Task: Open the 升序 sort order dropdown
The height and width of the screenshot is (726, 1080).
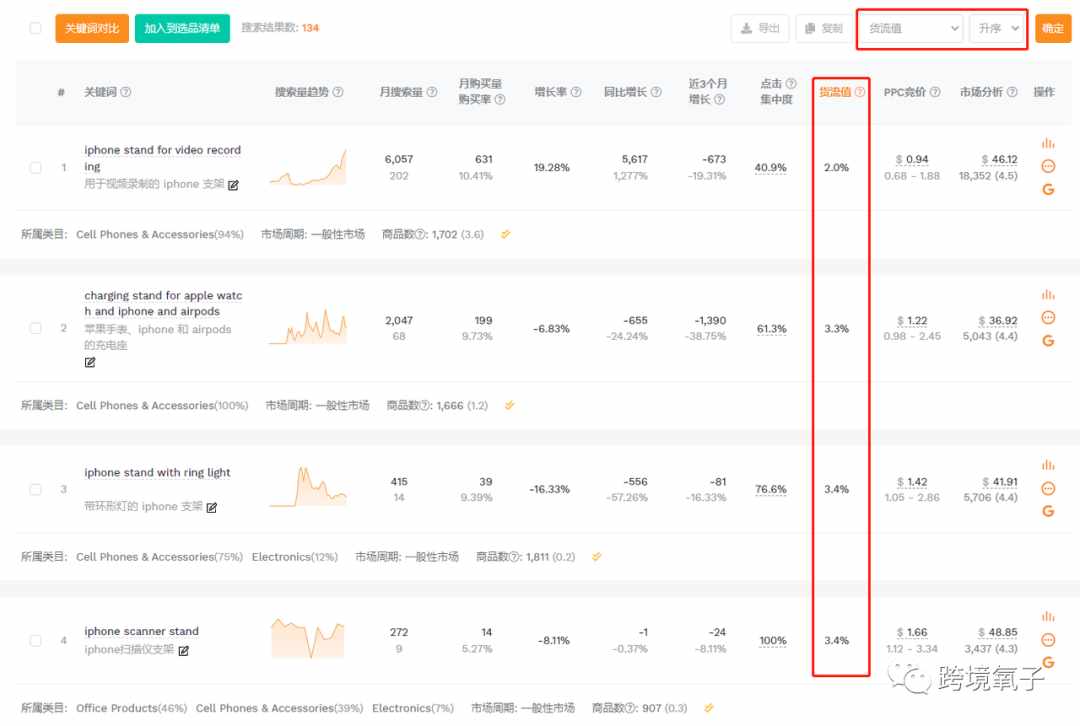Action: coord(997,28)
